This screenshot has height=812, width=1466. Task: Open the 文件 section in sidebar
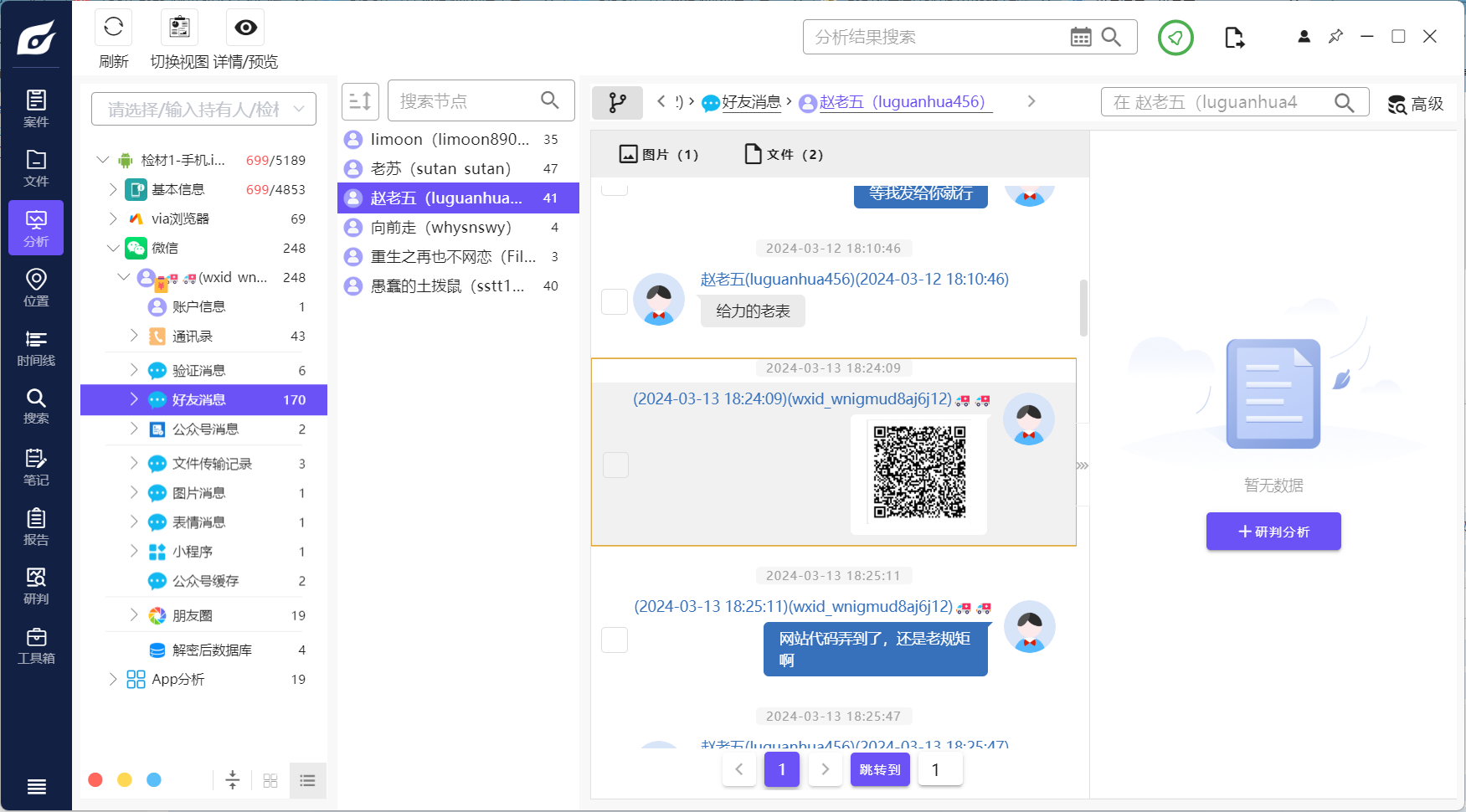[x=36, y=168]
